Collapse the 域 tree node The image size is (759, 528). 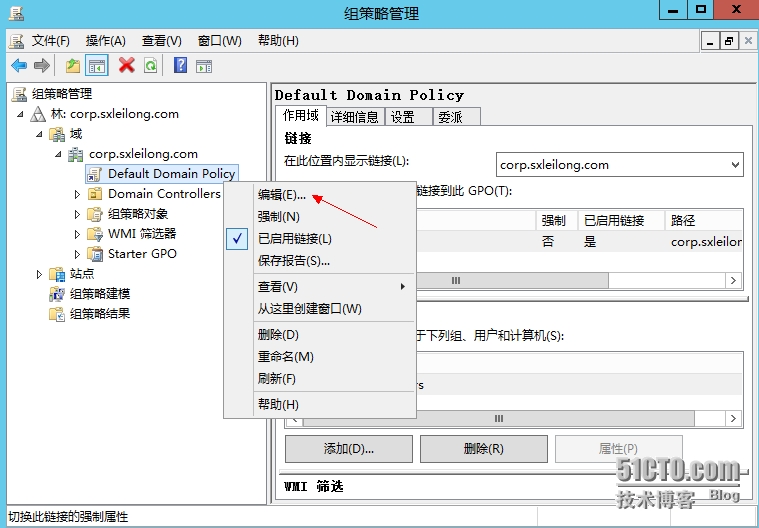pos(39,135)
